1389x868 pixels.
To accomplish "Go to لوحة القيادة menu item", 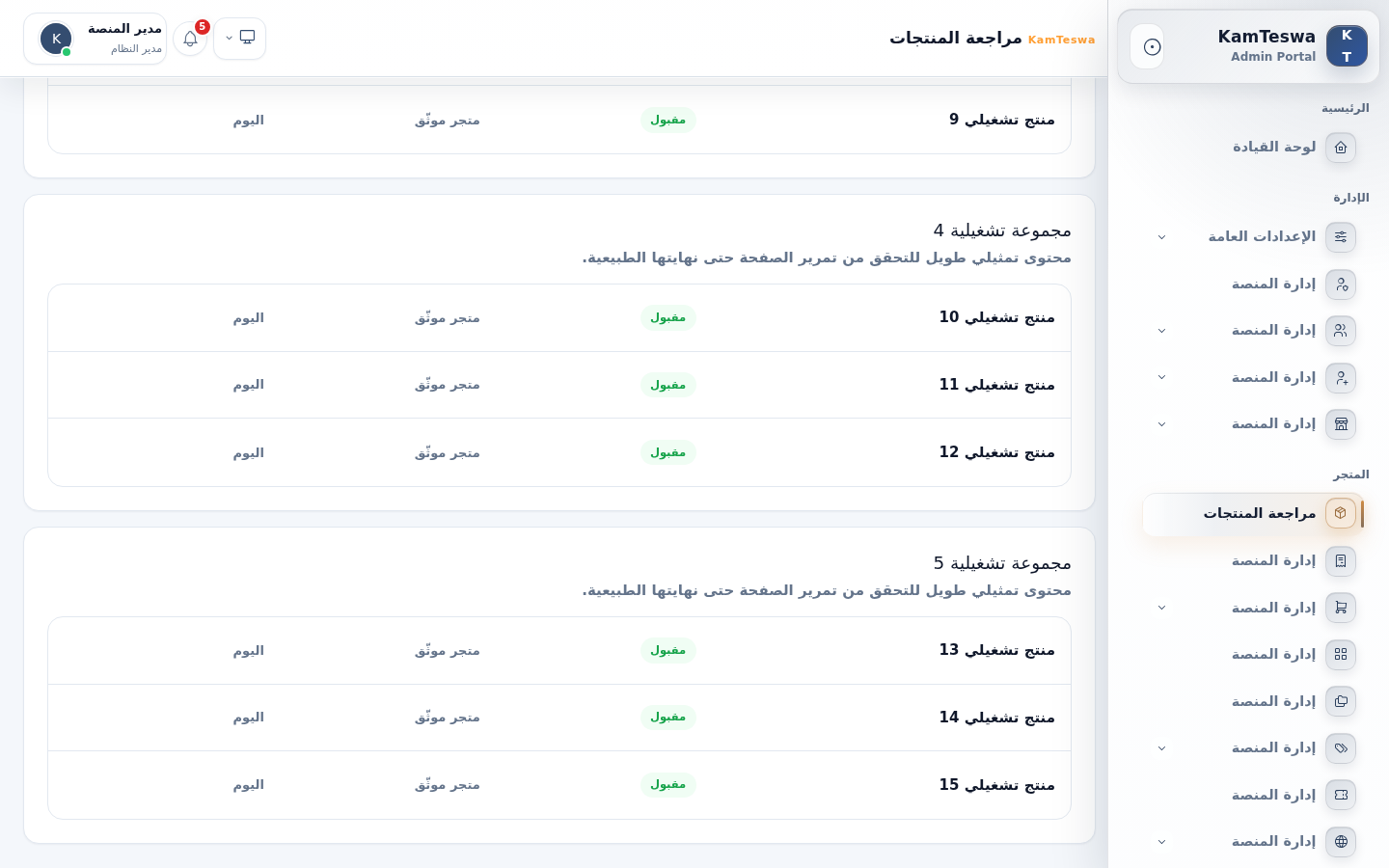I will click(1253, 148).
